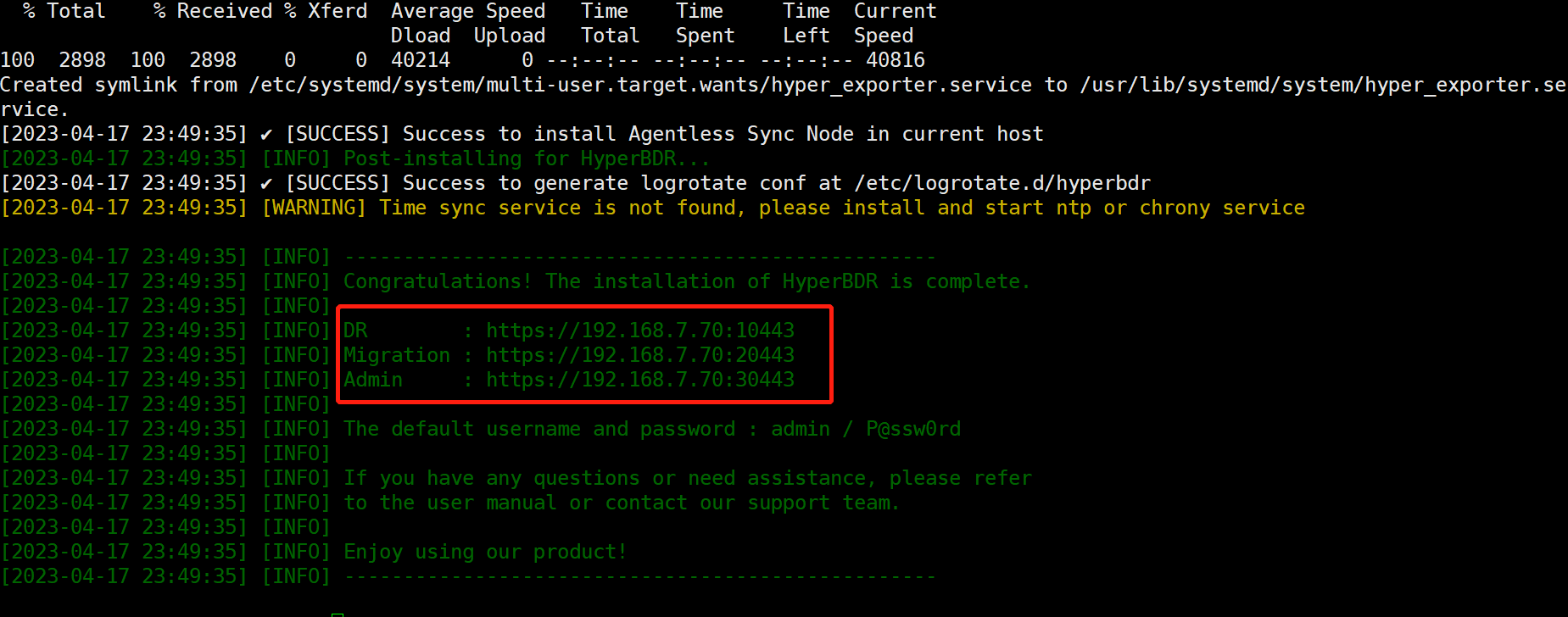1568x617 pixels.
Task: Click the "Admin" label in URL list
Action: click(x=373, y=380)
